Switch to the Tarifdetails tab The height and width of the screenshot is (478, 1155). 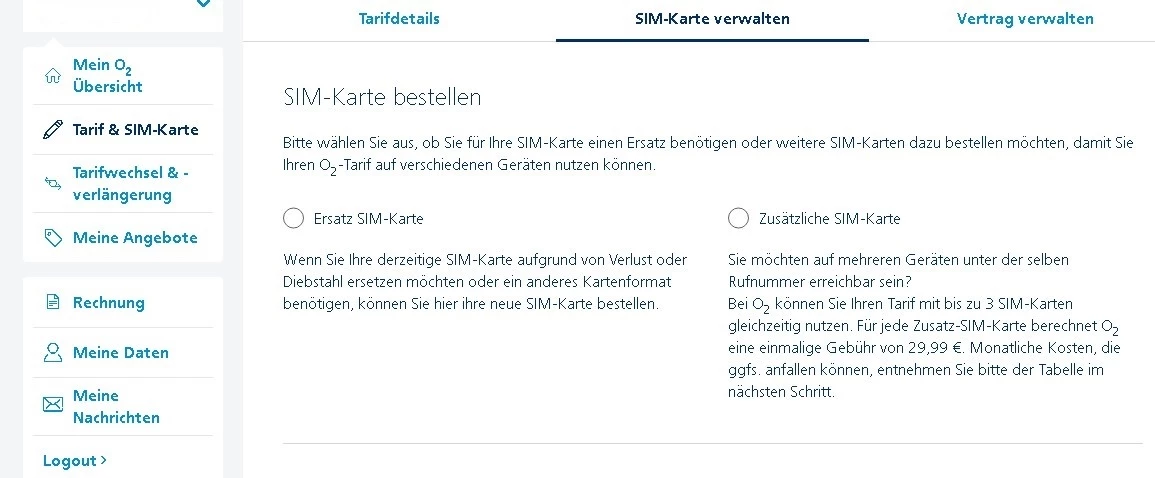point(399,19)
